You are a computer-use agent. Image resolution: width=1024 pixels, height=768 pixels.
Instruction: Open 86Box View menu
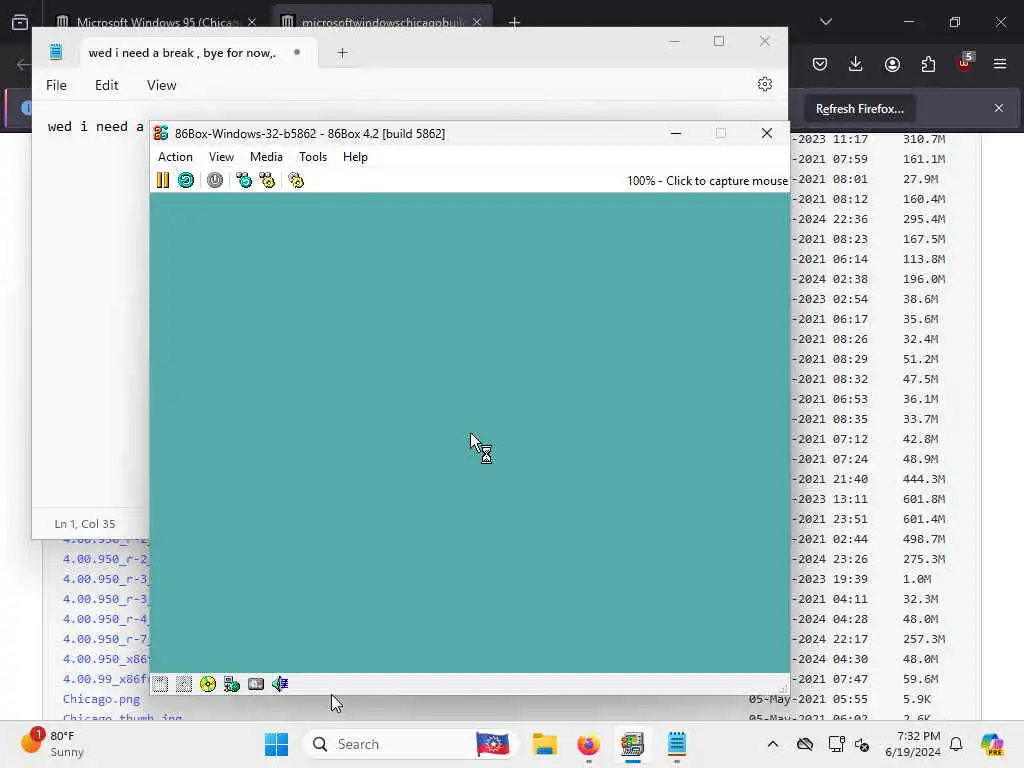tap(221, 157)
